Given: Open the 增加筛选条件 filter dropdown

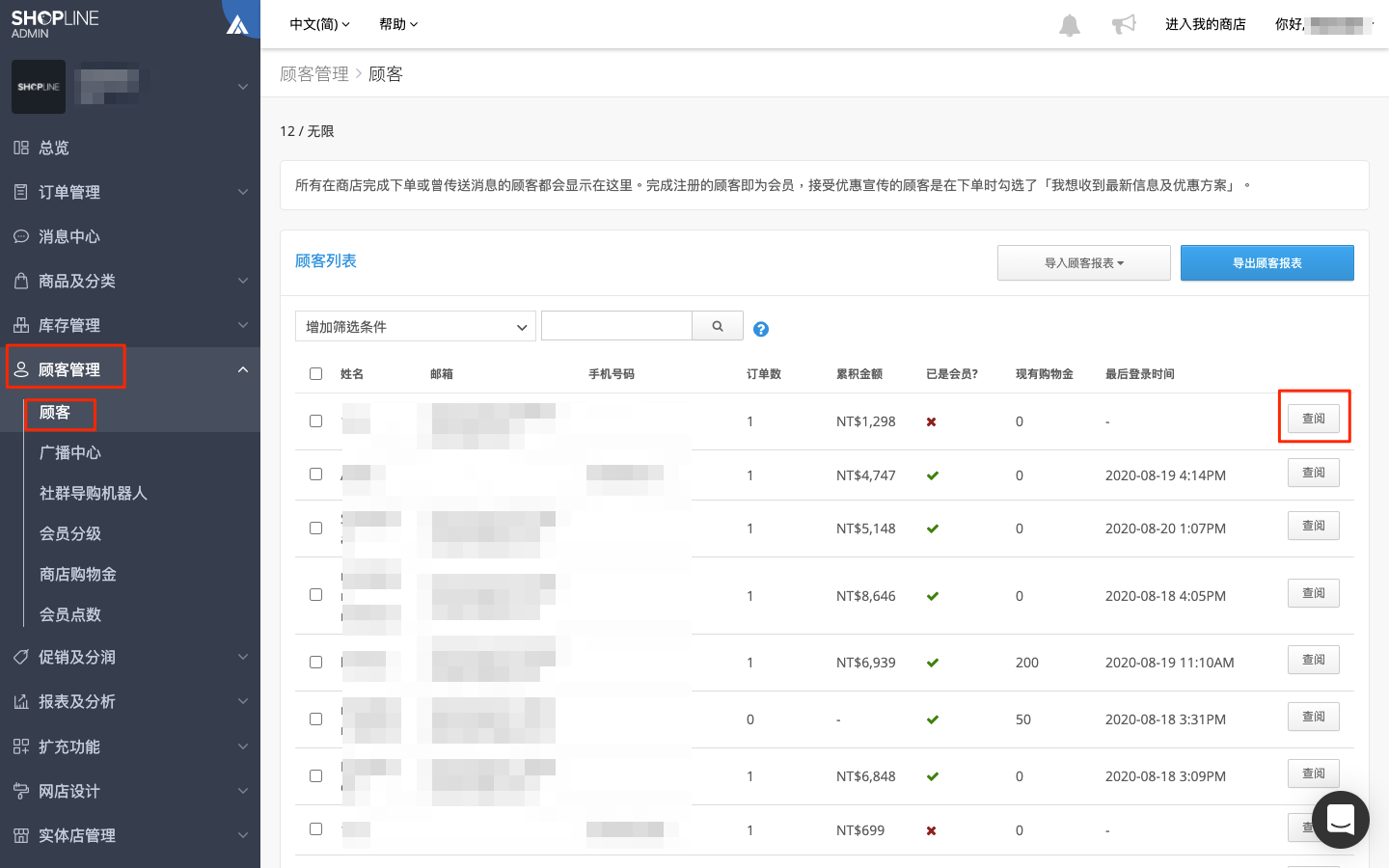Looking at the screenshot, I should [416, 327].
